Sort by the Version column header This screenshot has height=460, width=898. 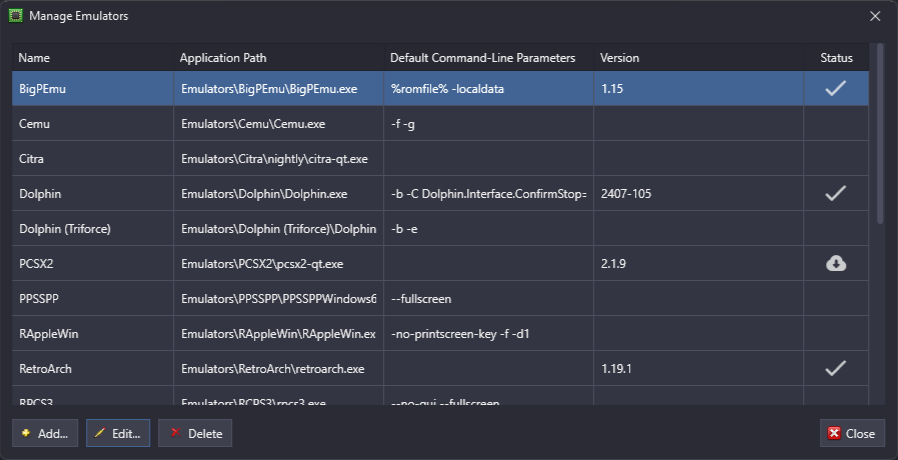point(698,58)
